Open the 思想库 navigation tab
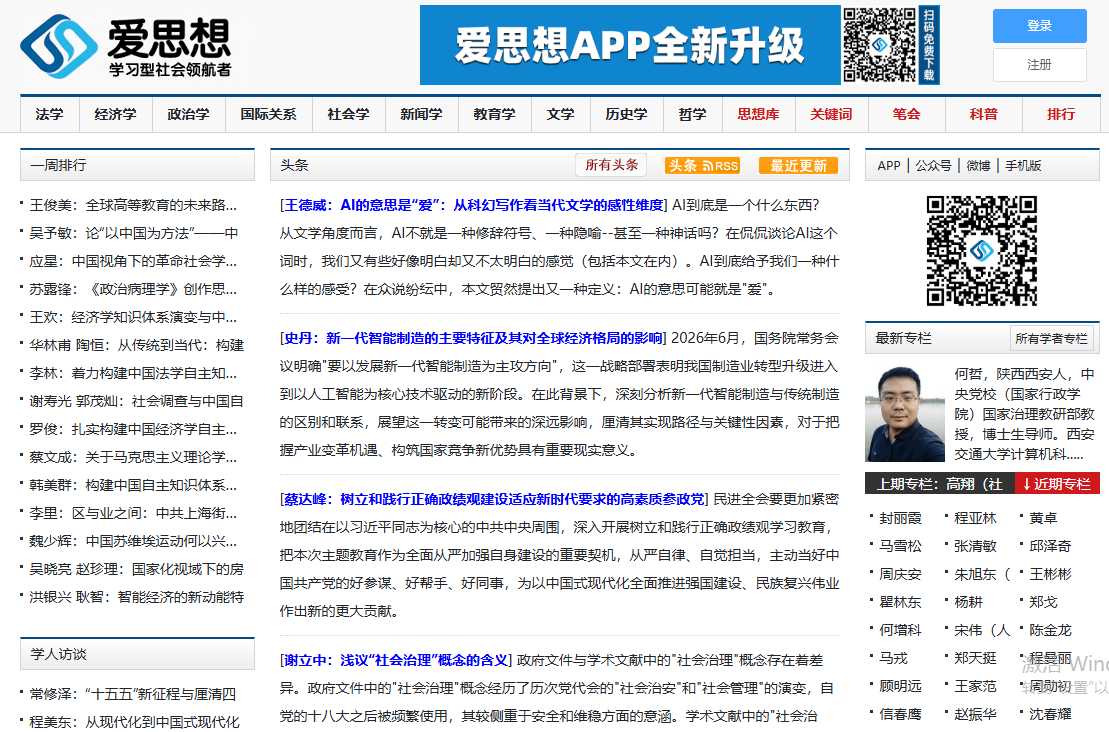The height and width of the screenshot is (732, 1109). (758, 115)
